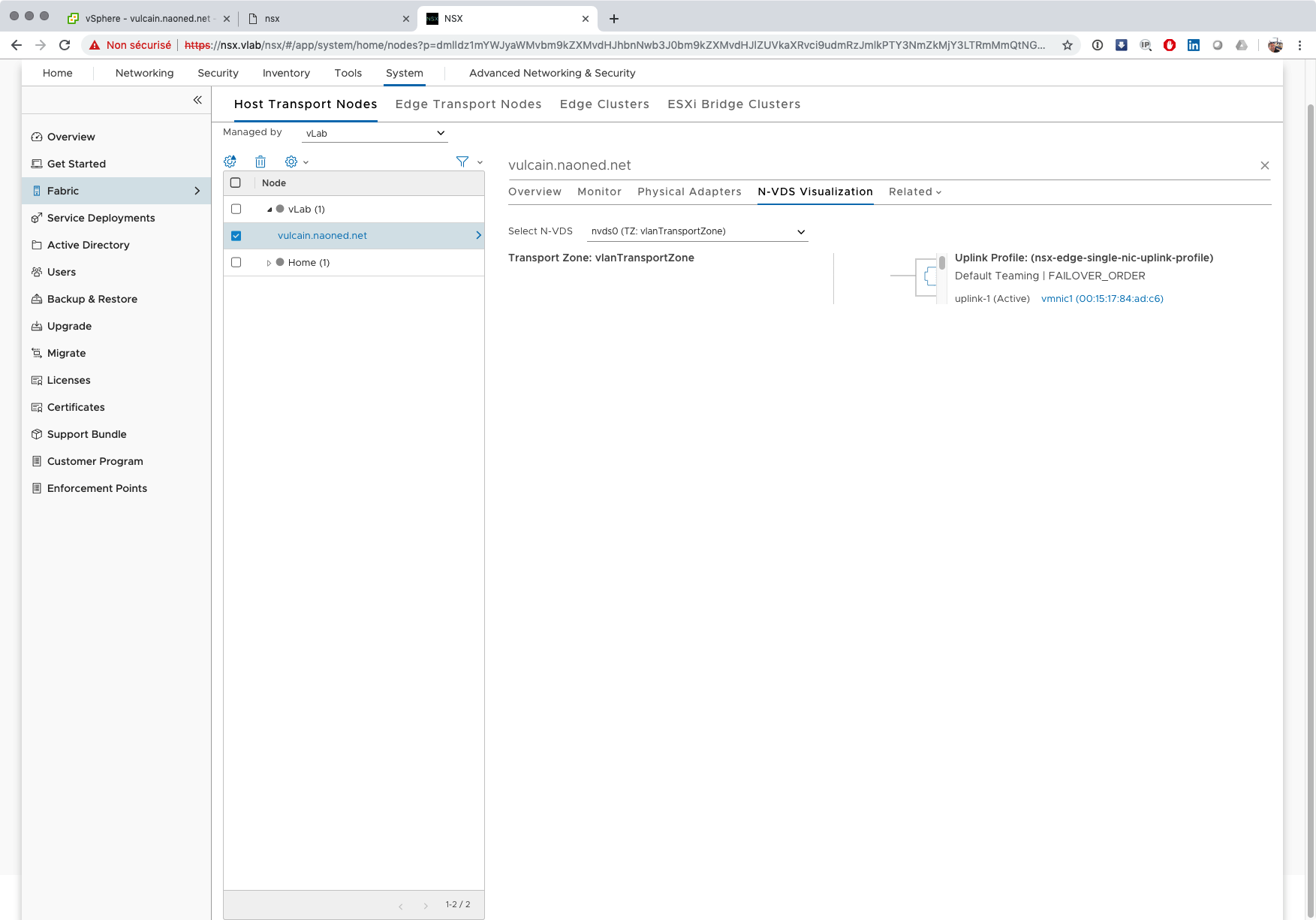Uncheck the vulcain.naoned.net row checkbox

236,236
